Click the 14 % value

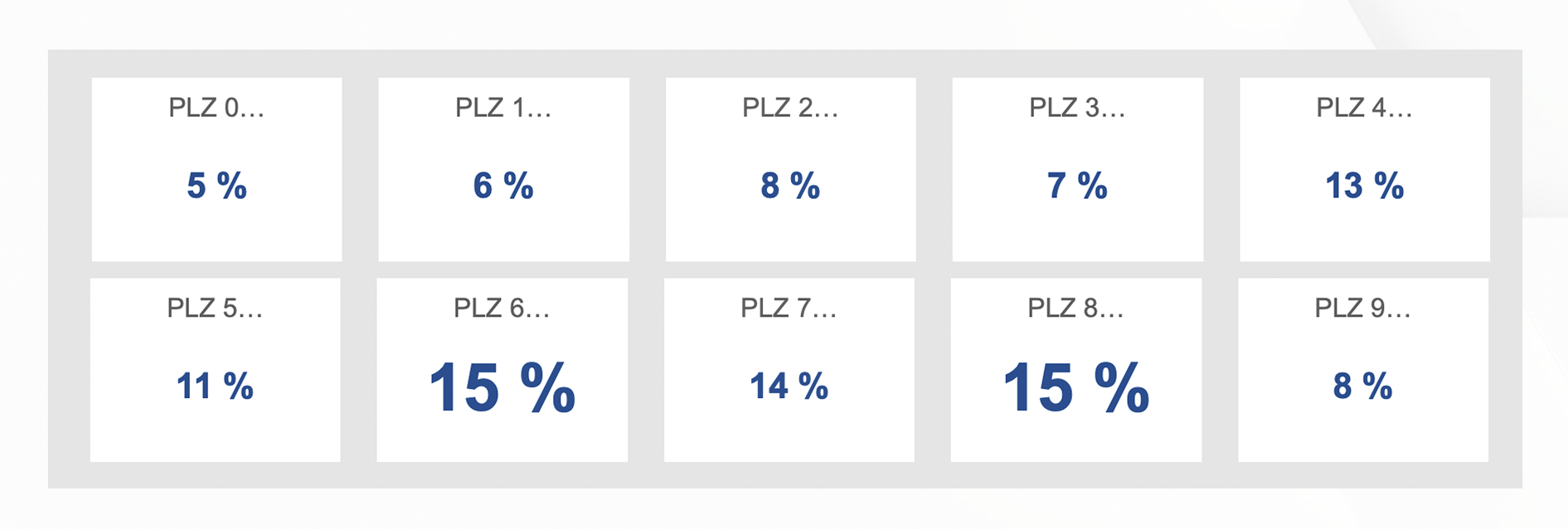(789, 386)
